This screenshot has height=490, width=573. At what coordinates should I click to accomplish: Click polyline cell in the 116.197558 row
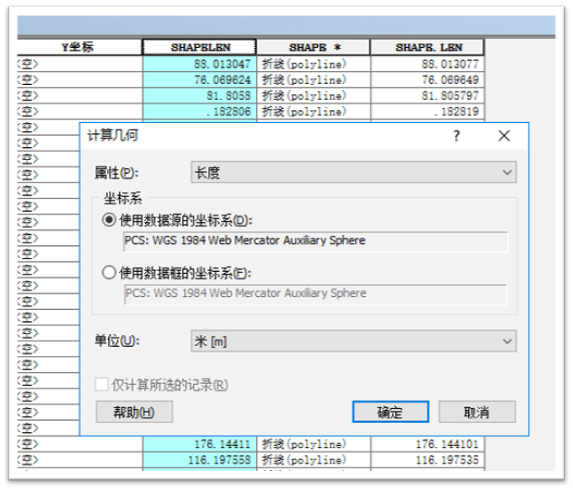(x=314, y=460)
